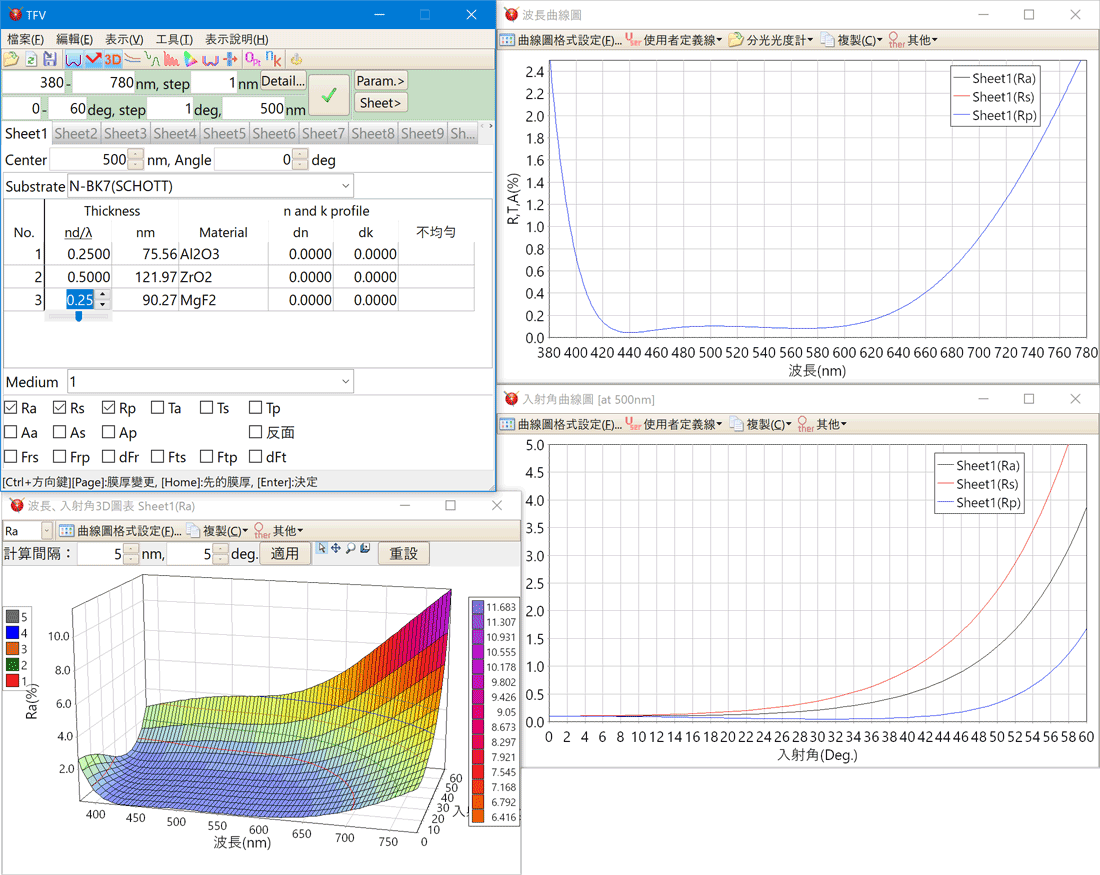The width and height of the screenshot is (1100, 875).
Task: Click the open file folder icon
Action: [x=11, y=60]
